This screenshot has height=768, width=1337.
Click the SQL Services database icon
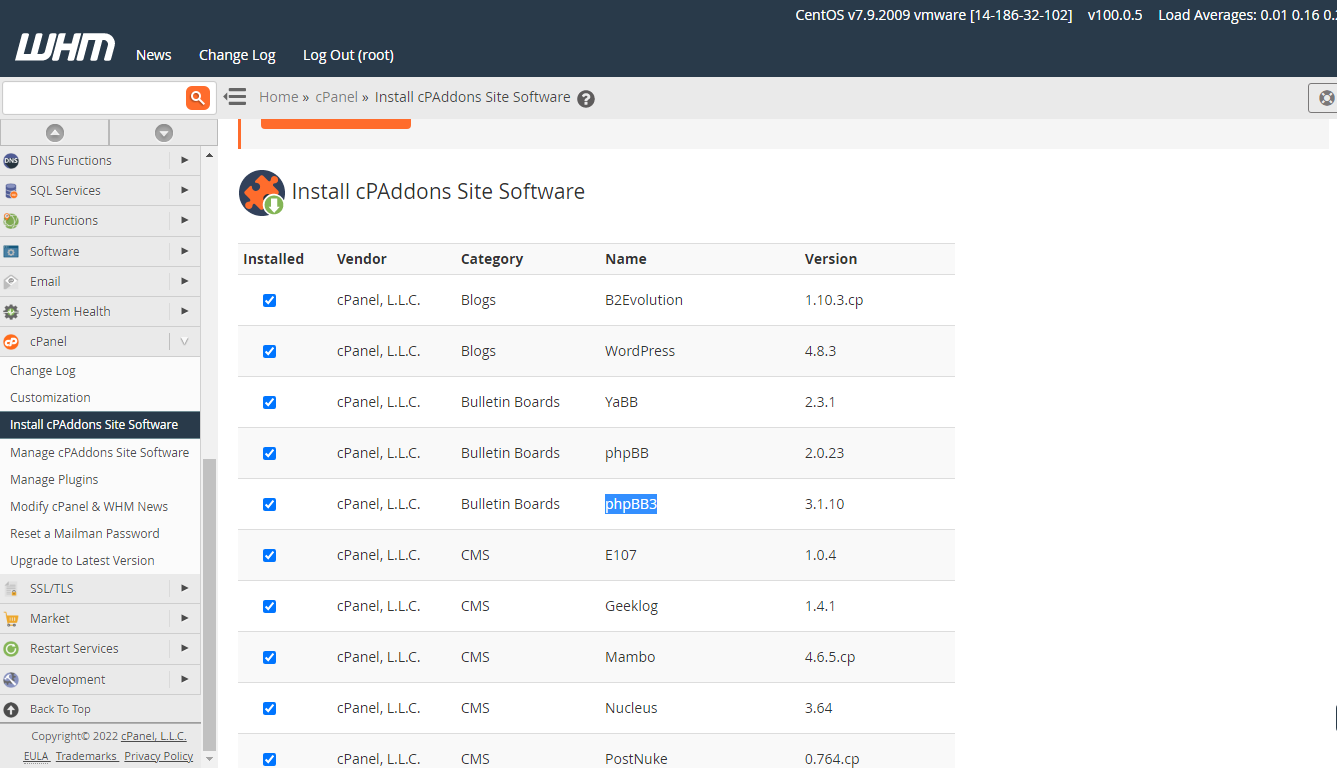click(11, 190)
